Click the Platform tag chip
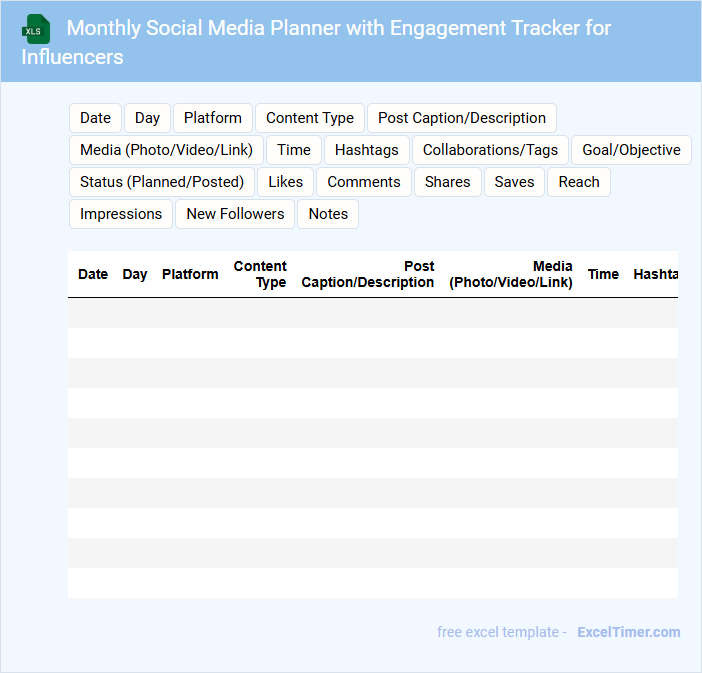 pos(213,118)
